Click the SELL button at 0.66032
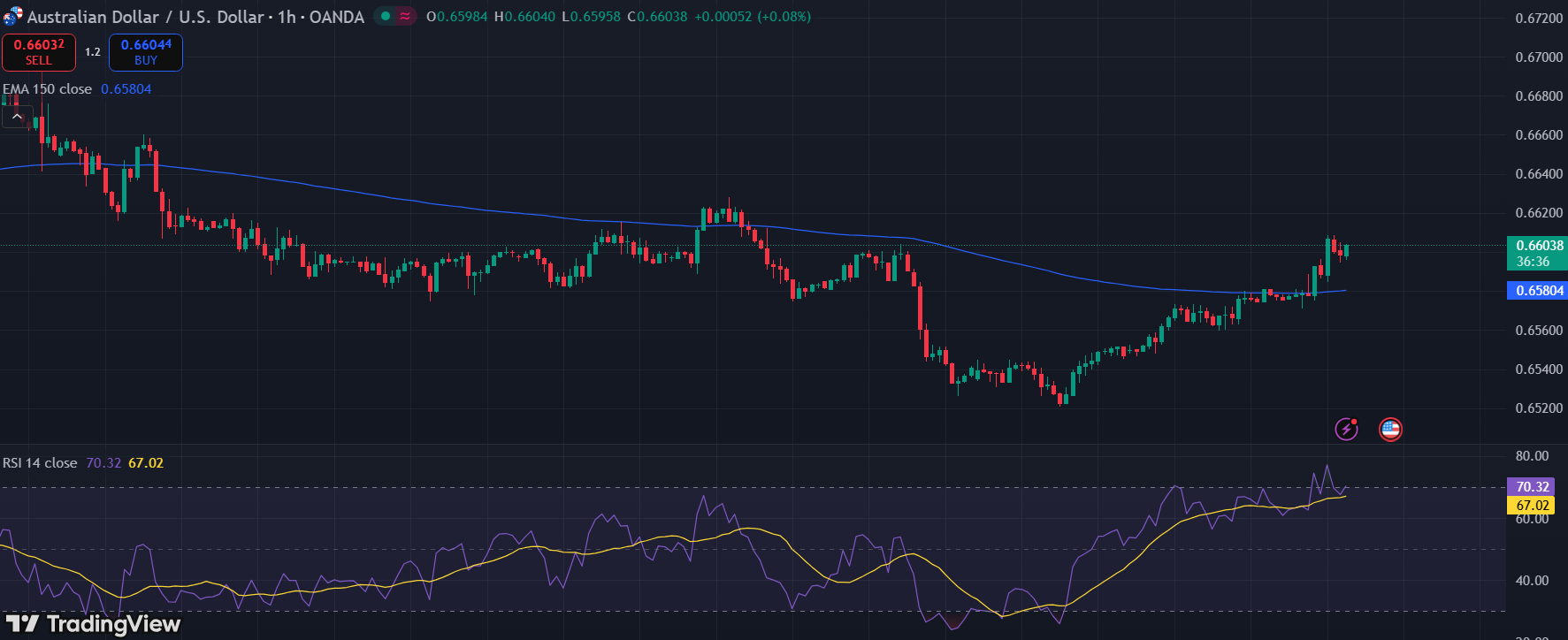Screen dimensions: 1568x640 39,52
